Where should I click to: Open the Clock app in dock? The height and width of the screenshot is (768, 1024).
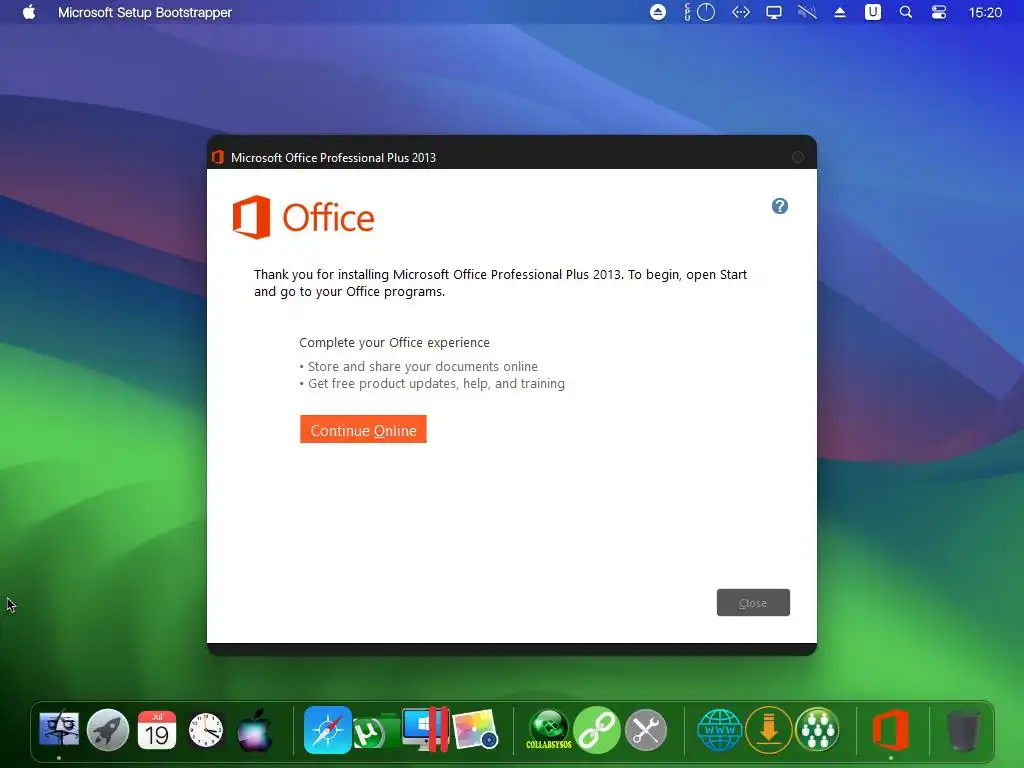click(206, 729)
